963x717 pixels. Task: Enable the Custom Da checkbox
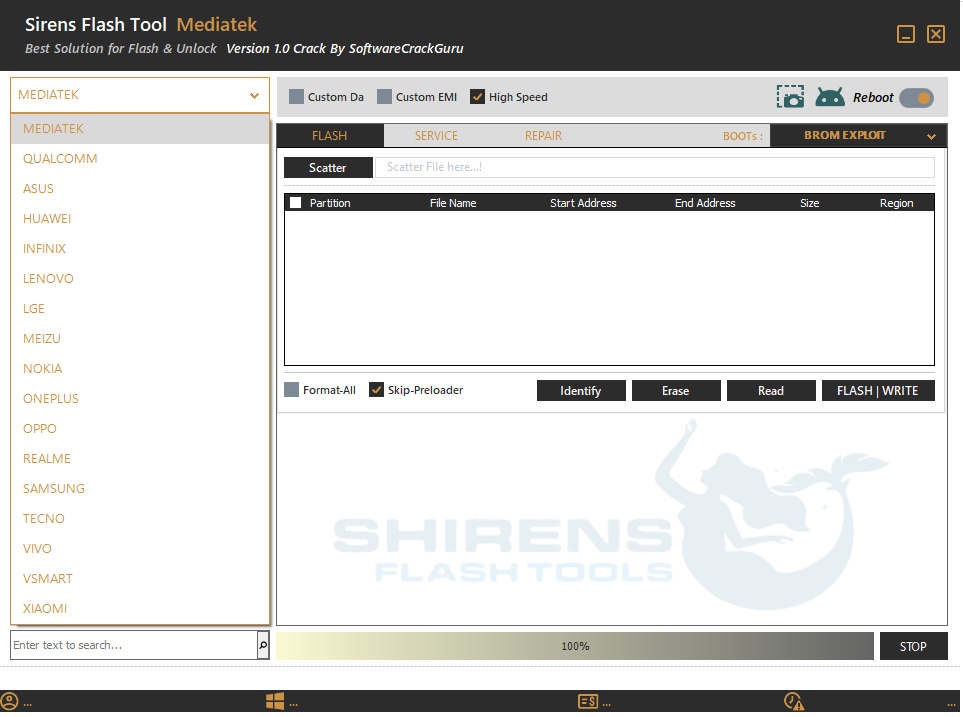tap(296, 97)
